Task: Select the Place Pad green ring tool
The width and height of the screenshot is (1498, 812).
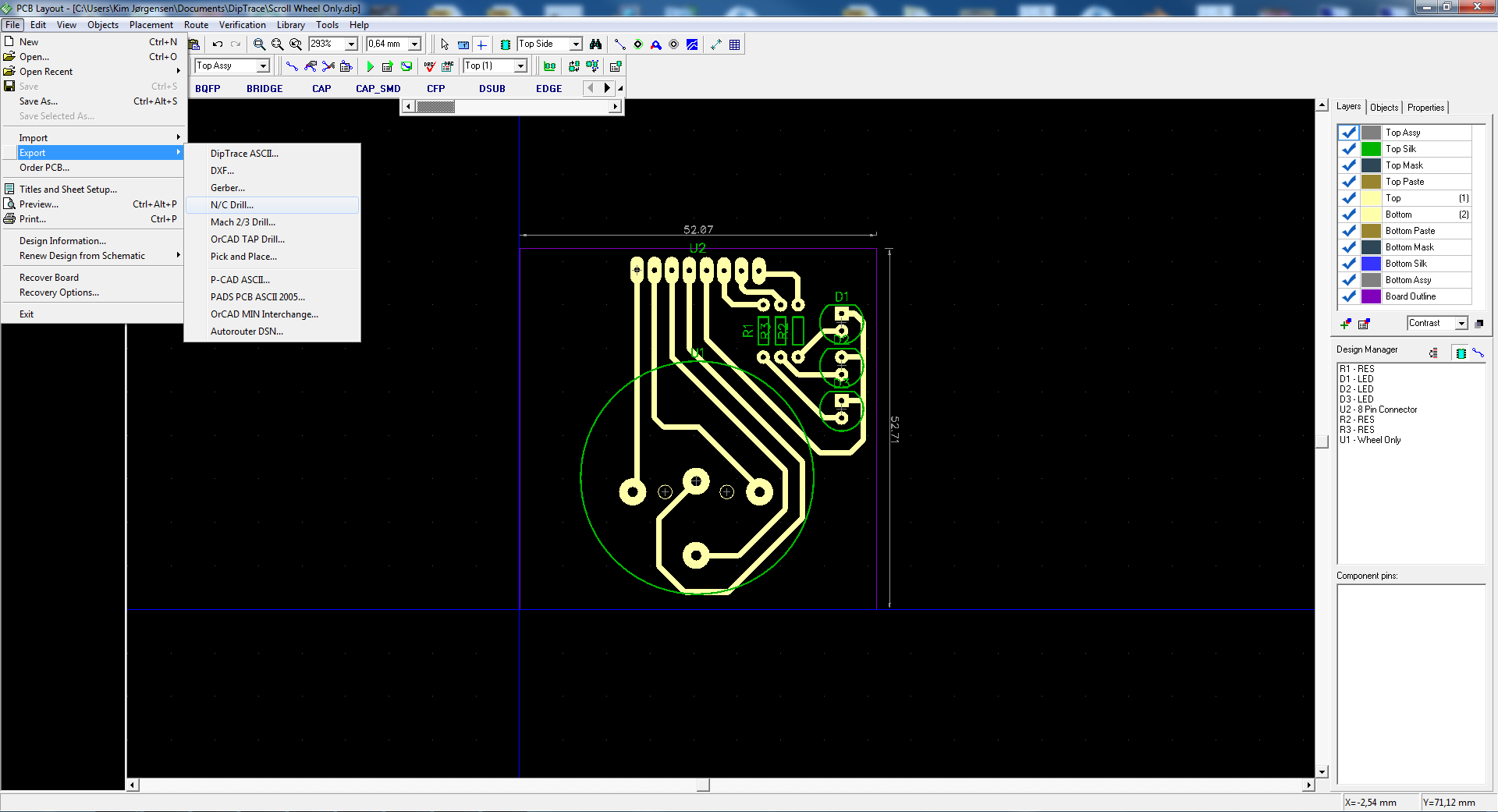Action: click(638, 44)
